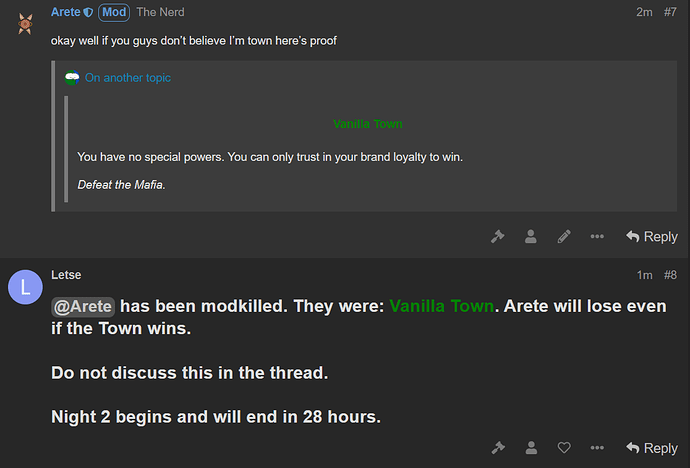Click the person icon under Arete's post
This screenshot has height=468, width=690.
click(x=531, y=237)
